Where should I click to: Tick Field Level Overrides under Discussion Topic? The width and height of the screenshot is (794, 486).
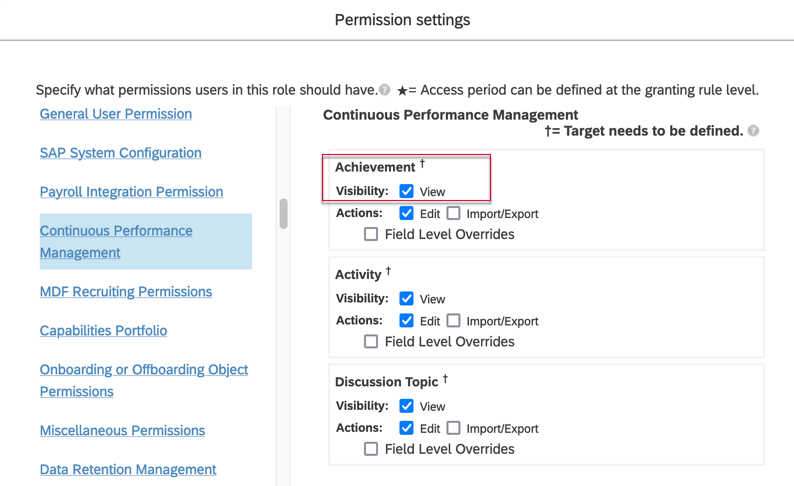(371, 449)
